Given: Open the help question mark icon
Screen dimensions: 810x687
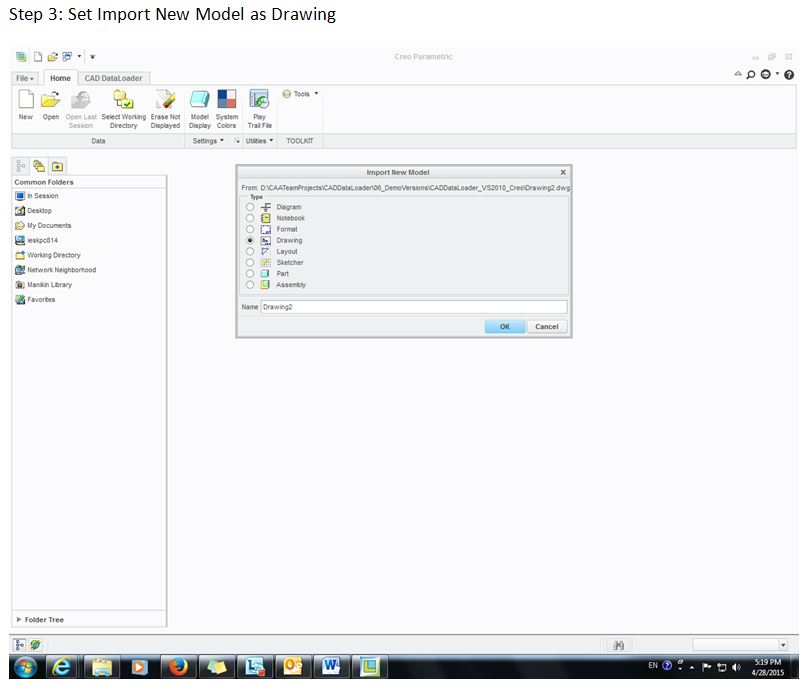Looking at the screenshot, I should pos(789,75).
